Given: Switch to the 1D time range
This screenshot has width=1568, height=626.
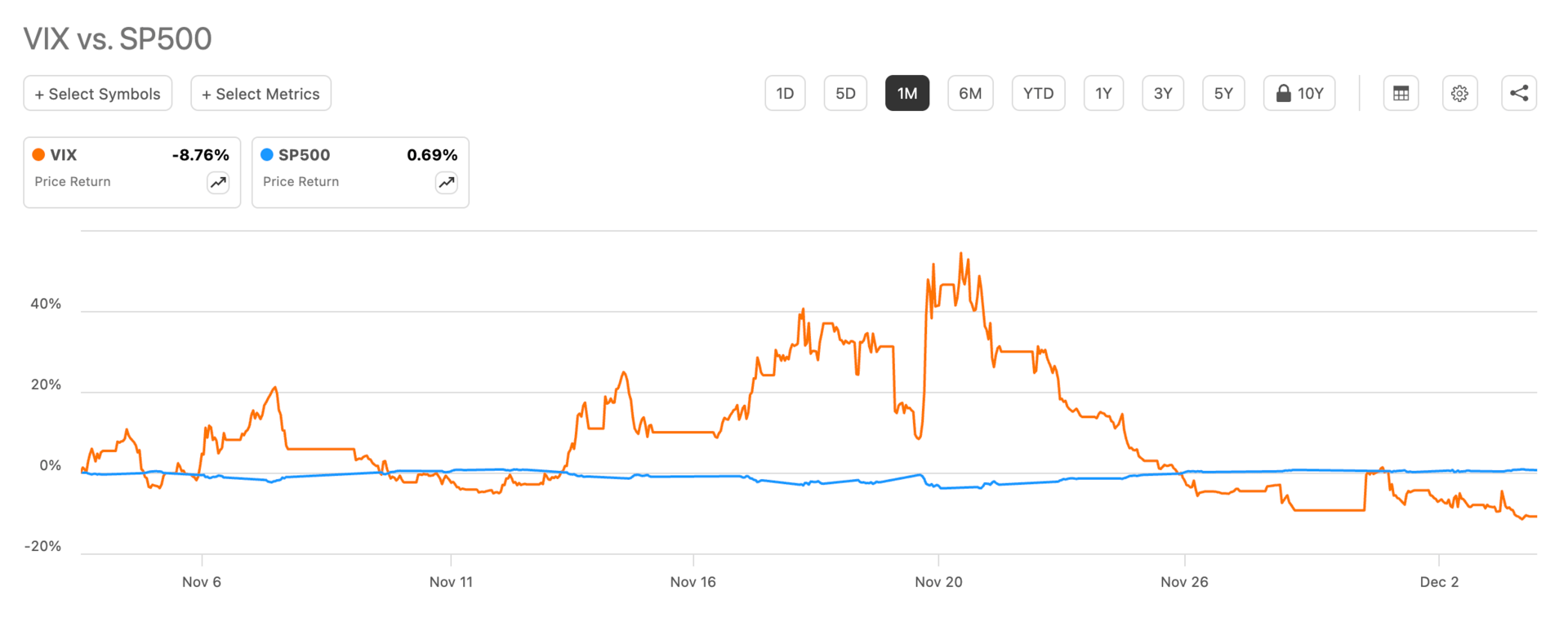Looking at the screenshot, I should (x=785, y=93).
